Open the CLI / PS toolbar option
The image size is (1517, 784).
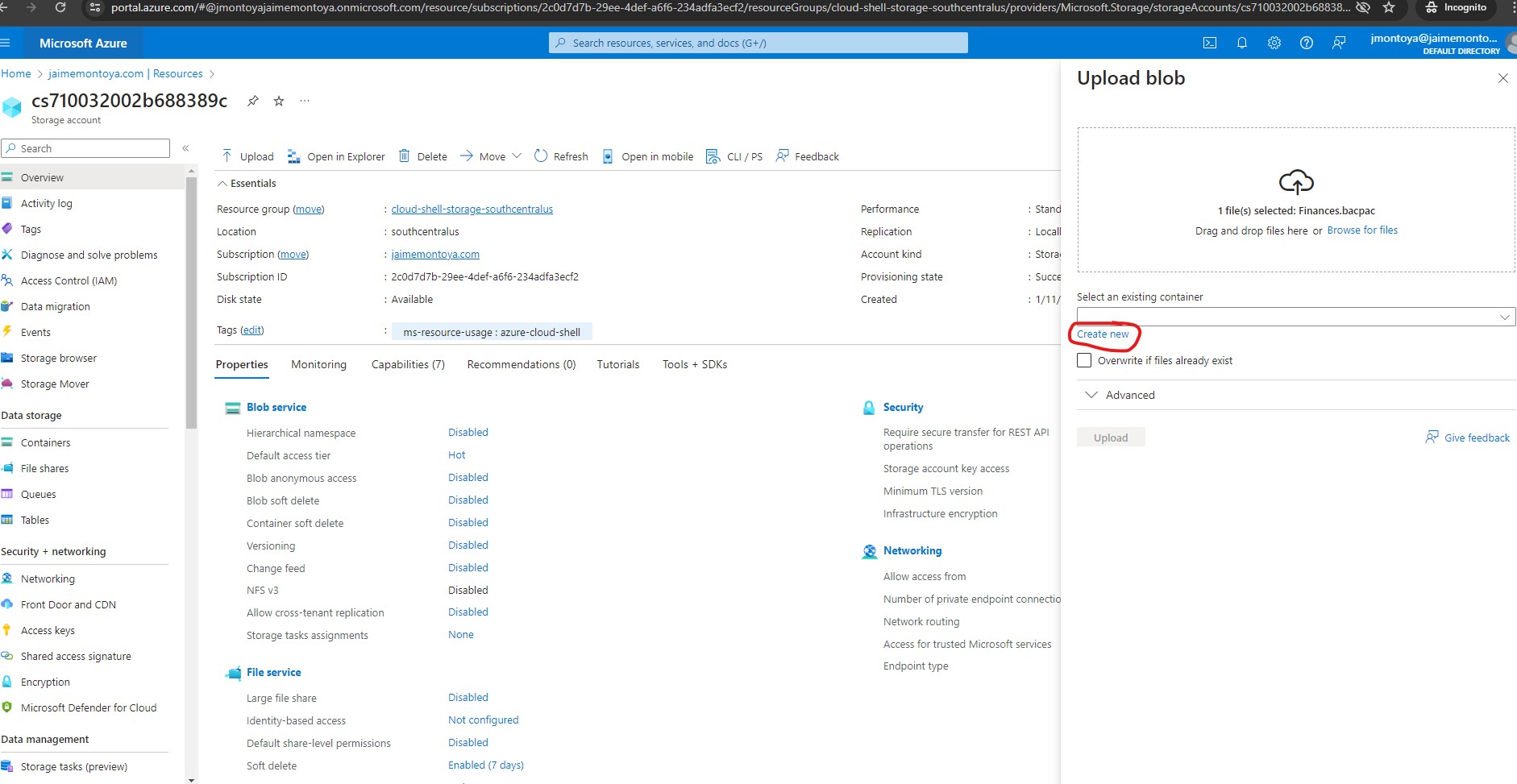(734, 156)
